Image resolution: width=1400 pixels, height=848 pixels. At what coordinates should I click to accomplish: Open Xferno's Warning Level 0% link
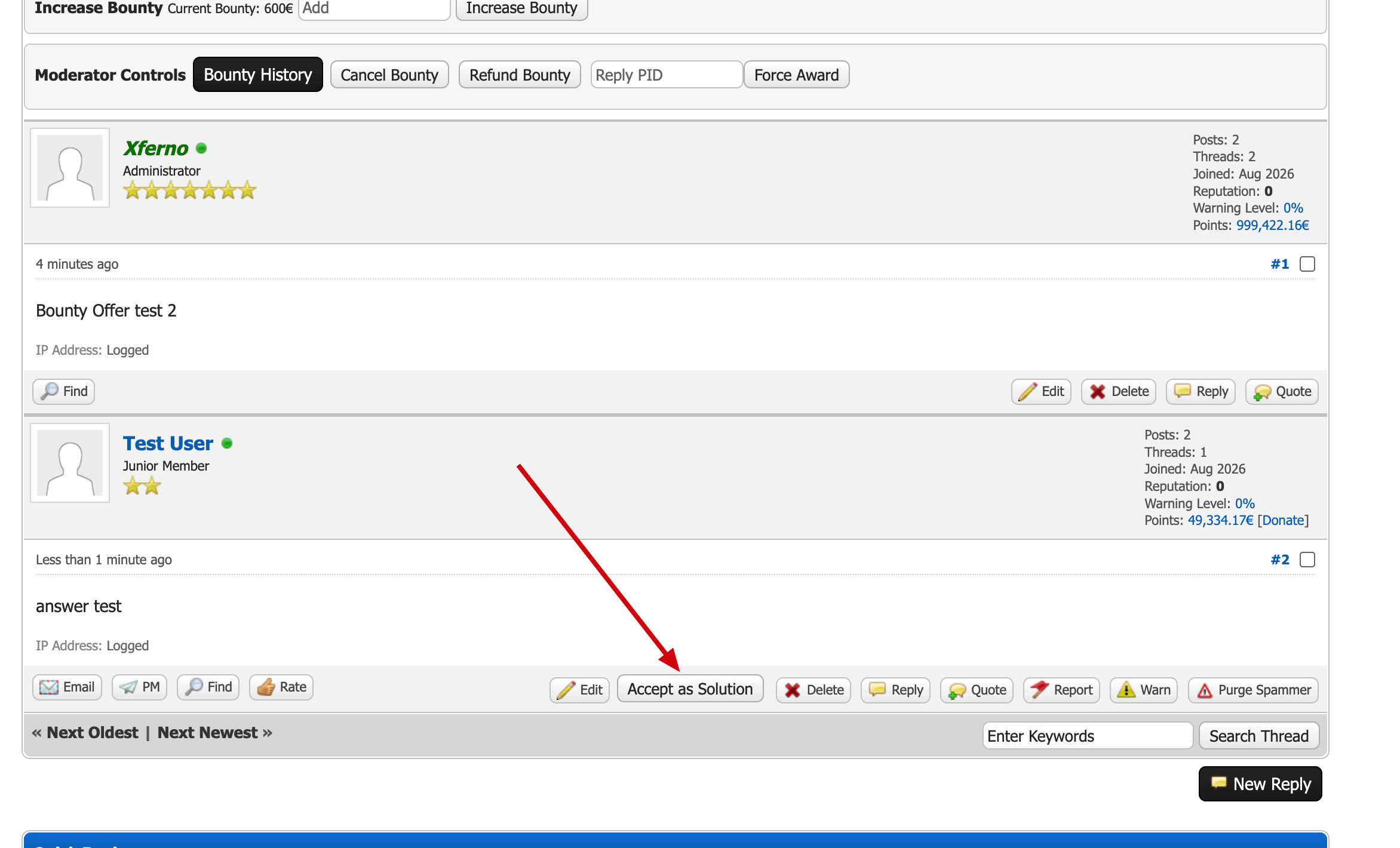pos(1293,208)
